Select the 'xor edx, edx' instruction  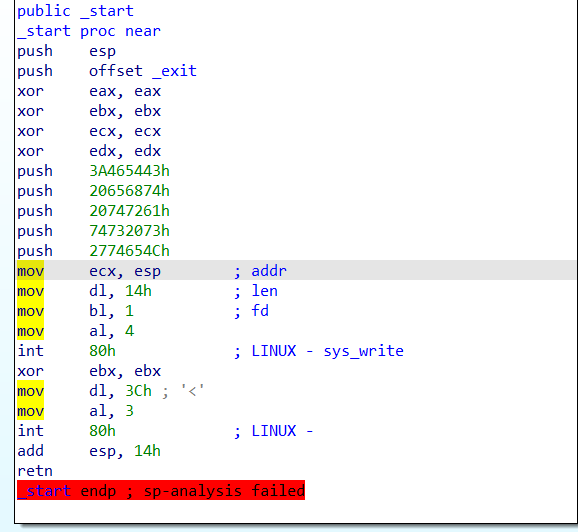[89, 151]
